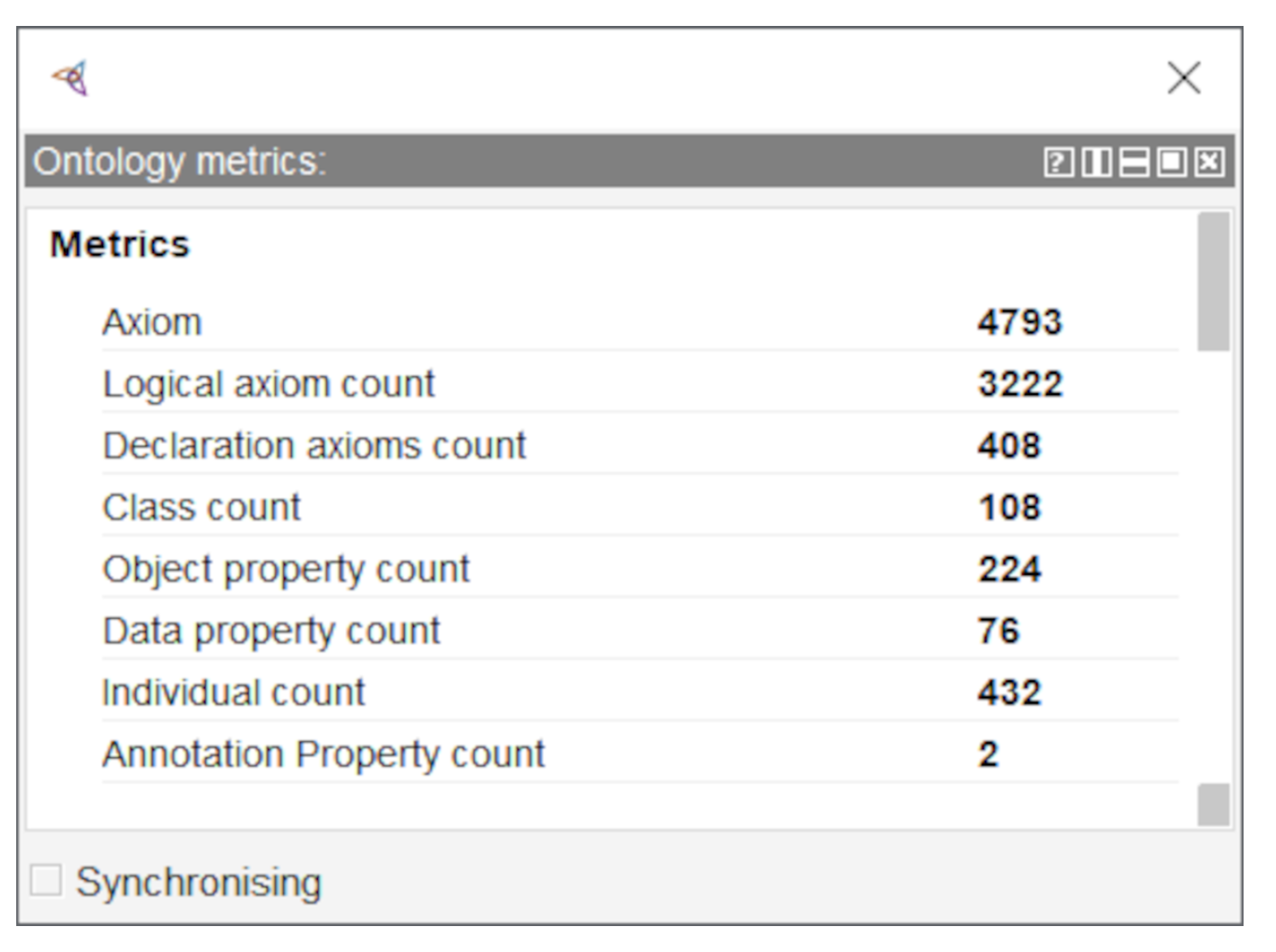Screen dimensions: 1276x952
Task: Click the lower scrollbar block of metrics panel
Action: [x=1213, y=804]
